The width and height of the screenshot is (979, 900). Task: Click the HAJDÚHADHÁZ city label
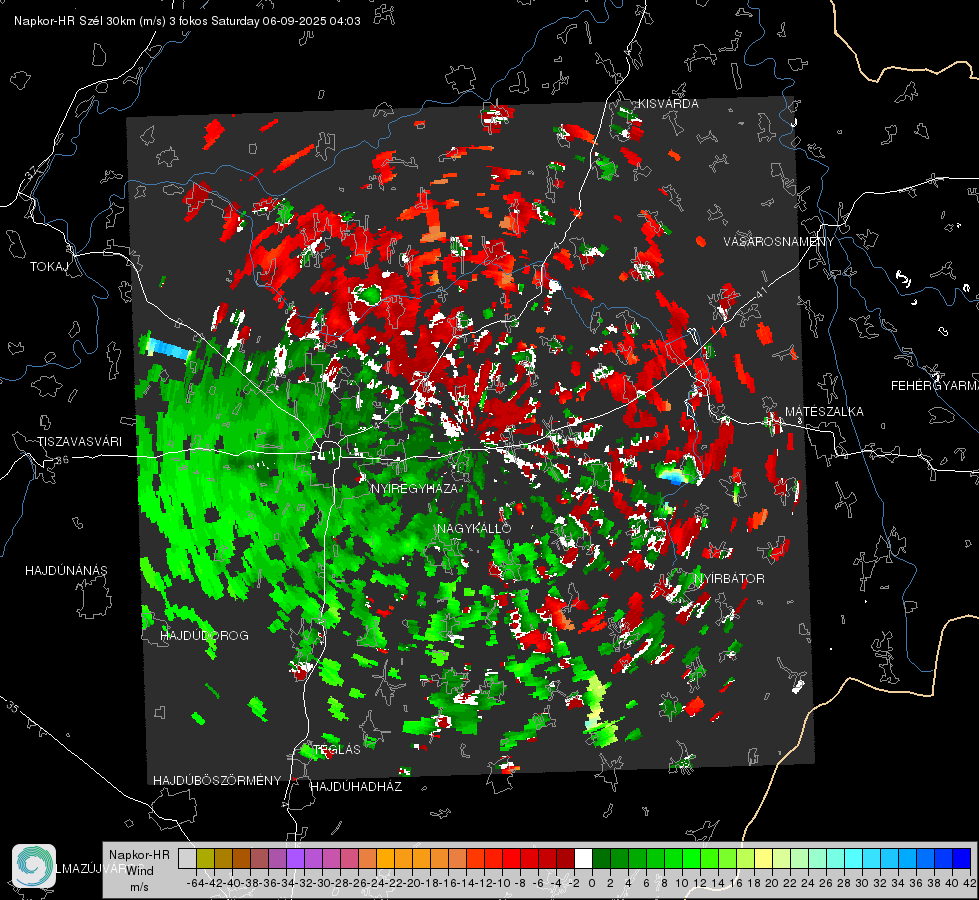coord(356,787)
